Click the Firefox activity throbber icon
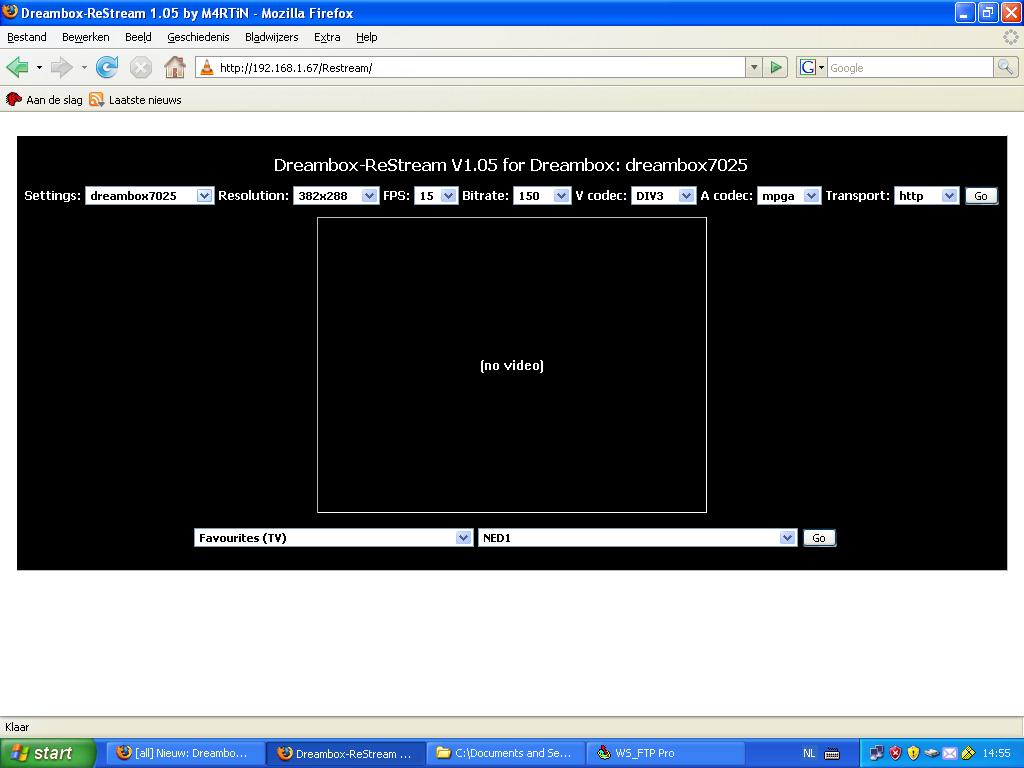1024x768 pixels. pos(1011,37)
